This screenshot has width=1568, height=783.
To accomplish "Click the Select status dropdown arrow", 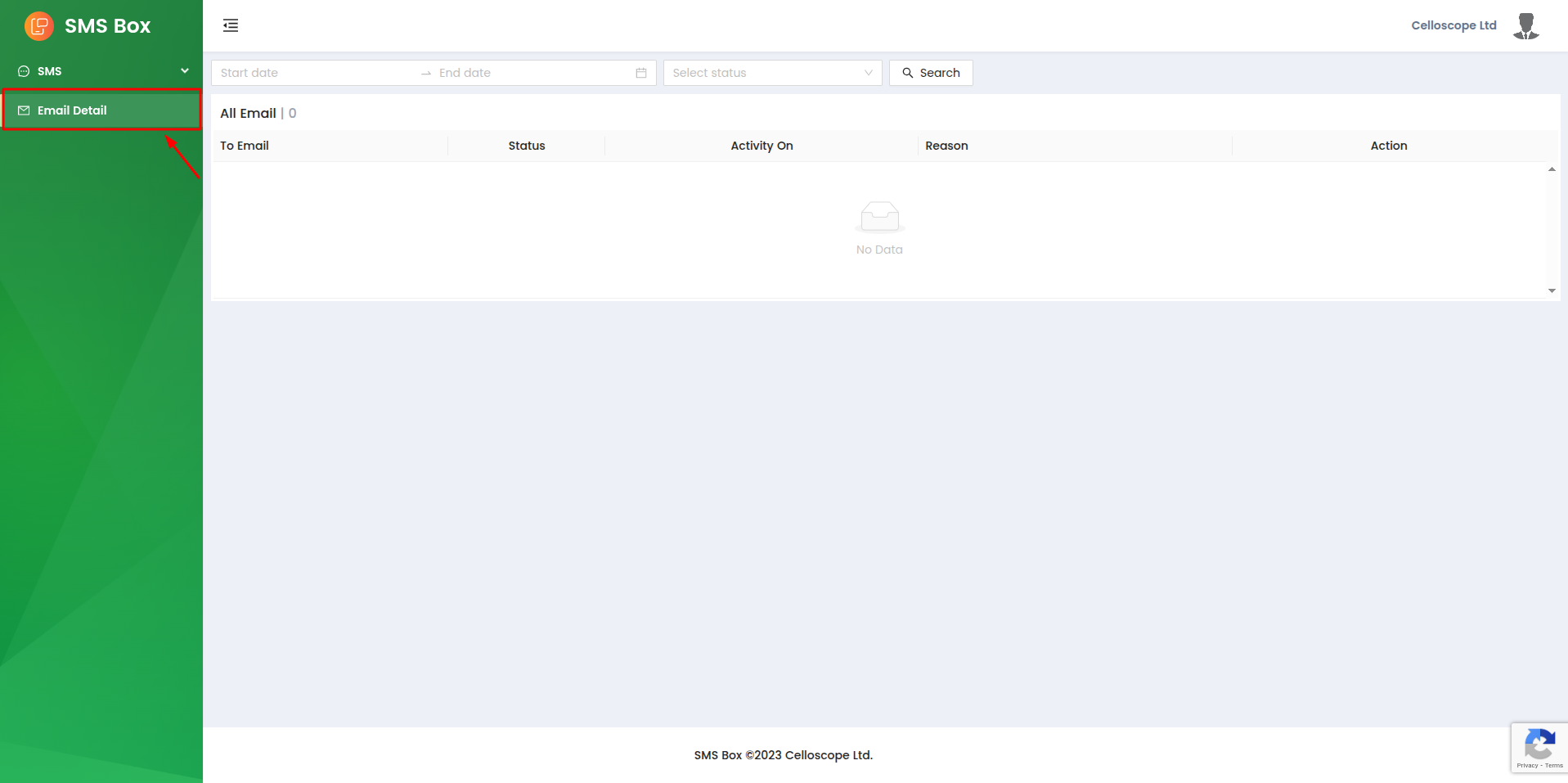I will coord(868,73).
